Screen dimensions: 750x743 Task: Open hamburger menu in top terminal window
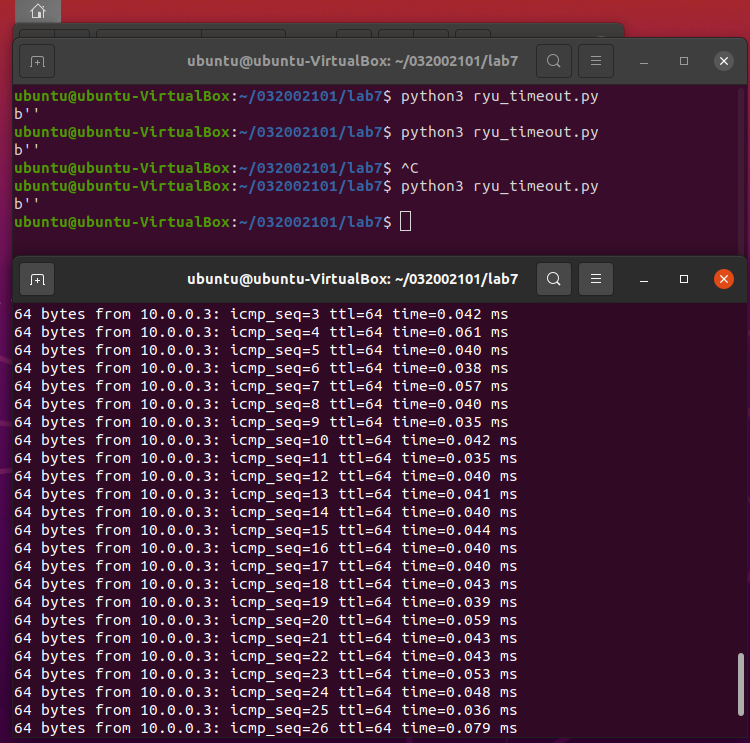[x=596, y=61]
